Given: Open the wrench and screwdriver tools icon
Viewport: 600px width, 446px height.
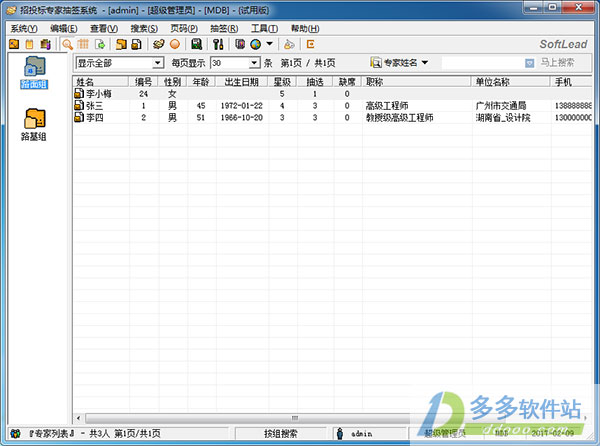Looking at the screenshot, I should tap(218, 44).
